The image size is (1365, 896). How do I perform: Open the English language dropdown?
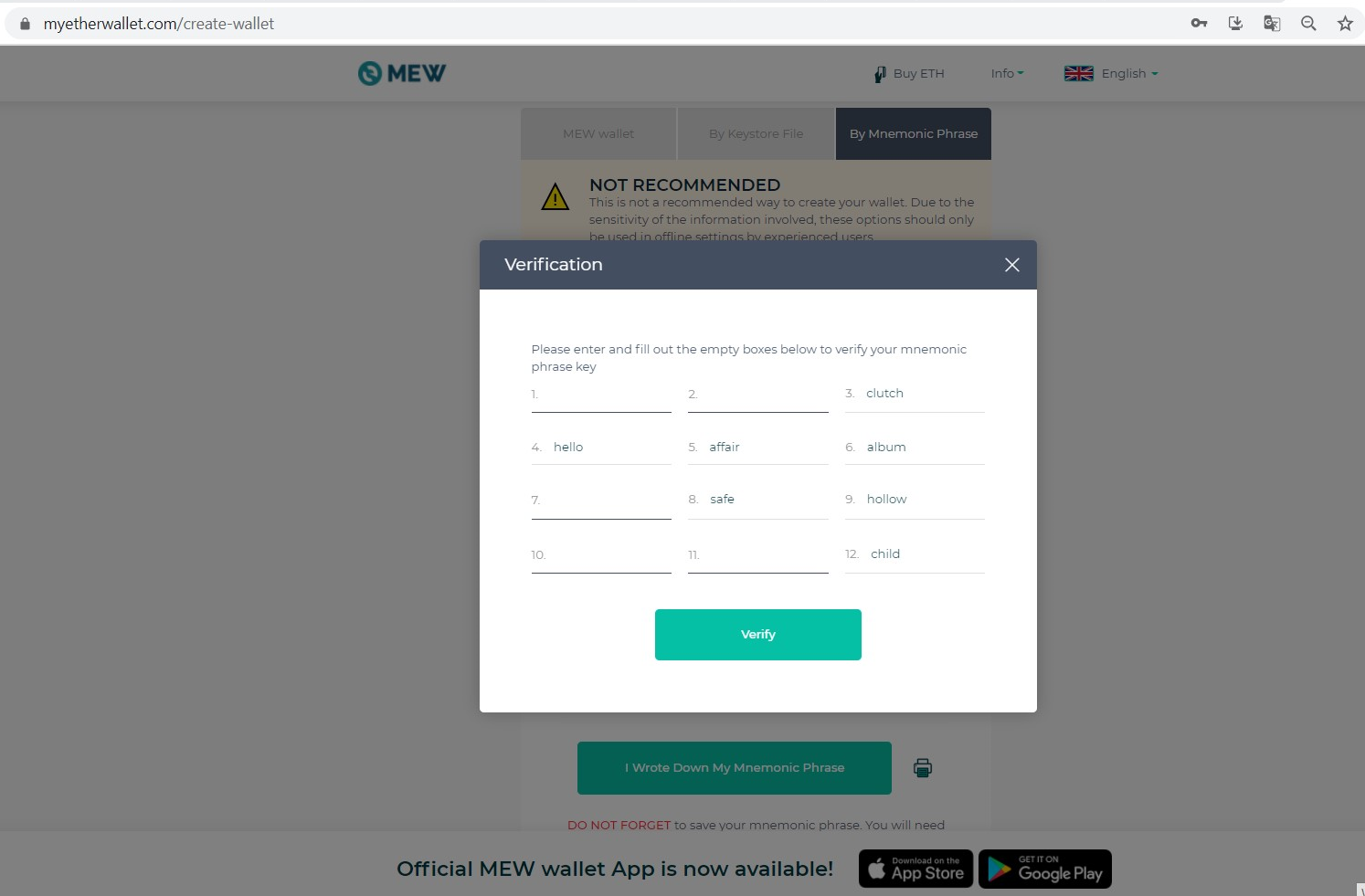pos(1111,73)
